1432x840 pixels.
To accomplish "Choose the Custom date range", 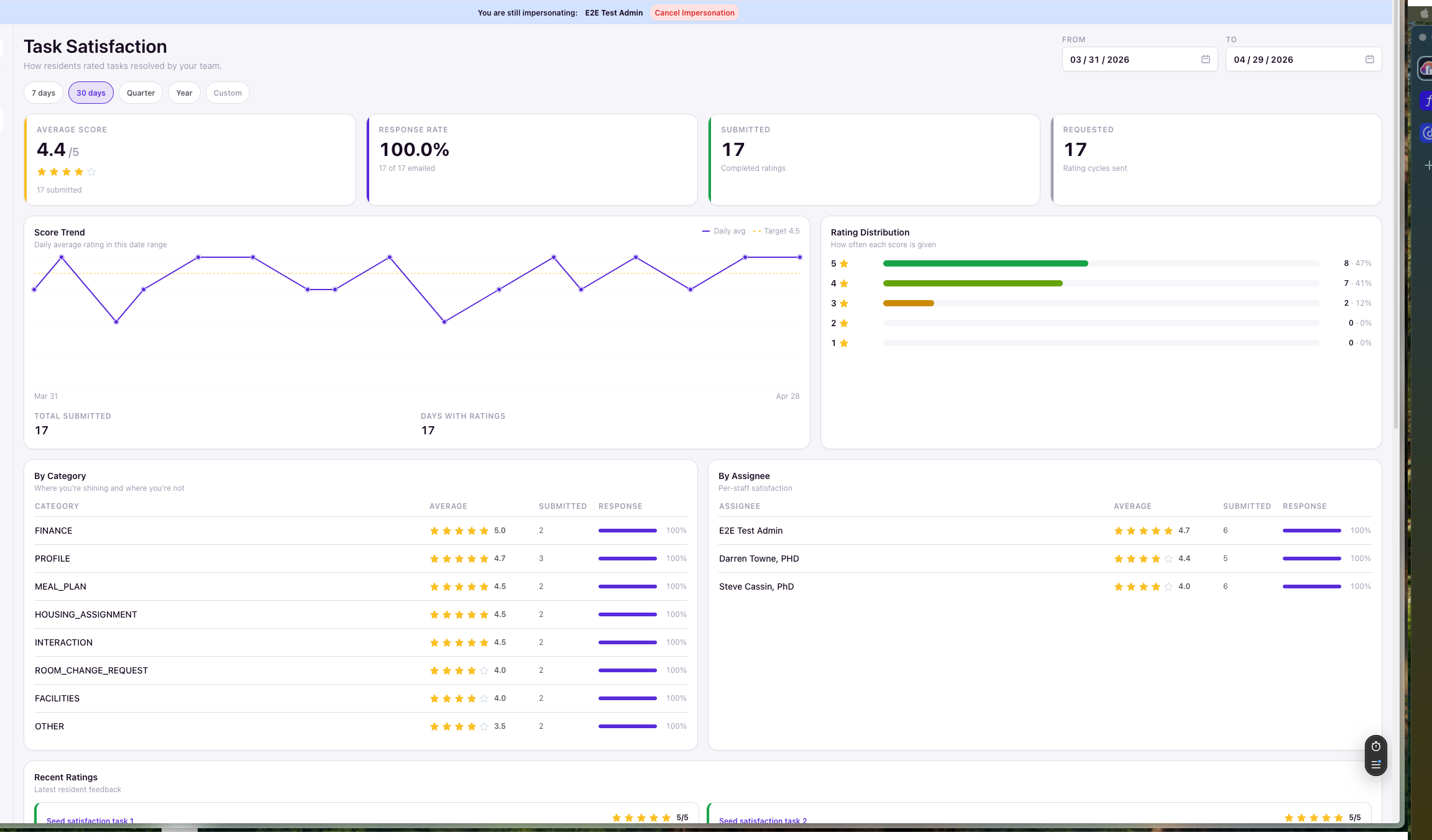I will coord(227,93).
